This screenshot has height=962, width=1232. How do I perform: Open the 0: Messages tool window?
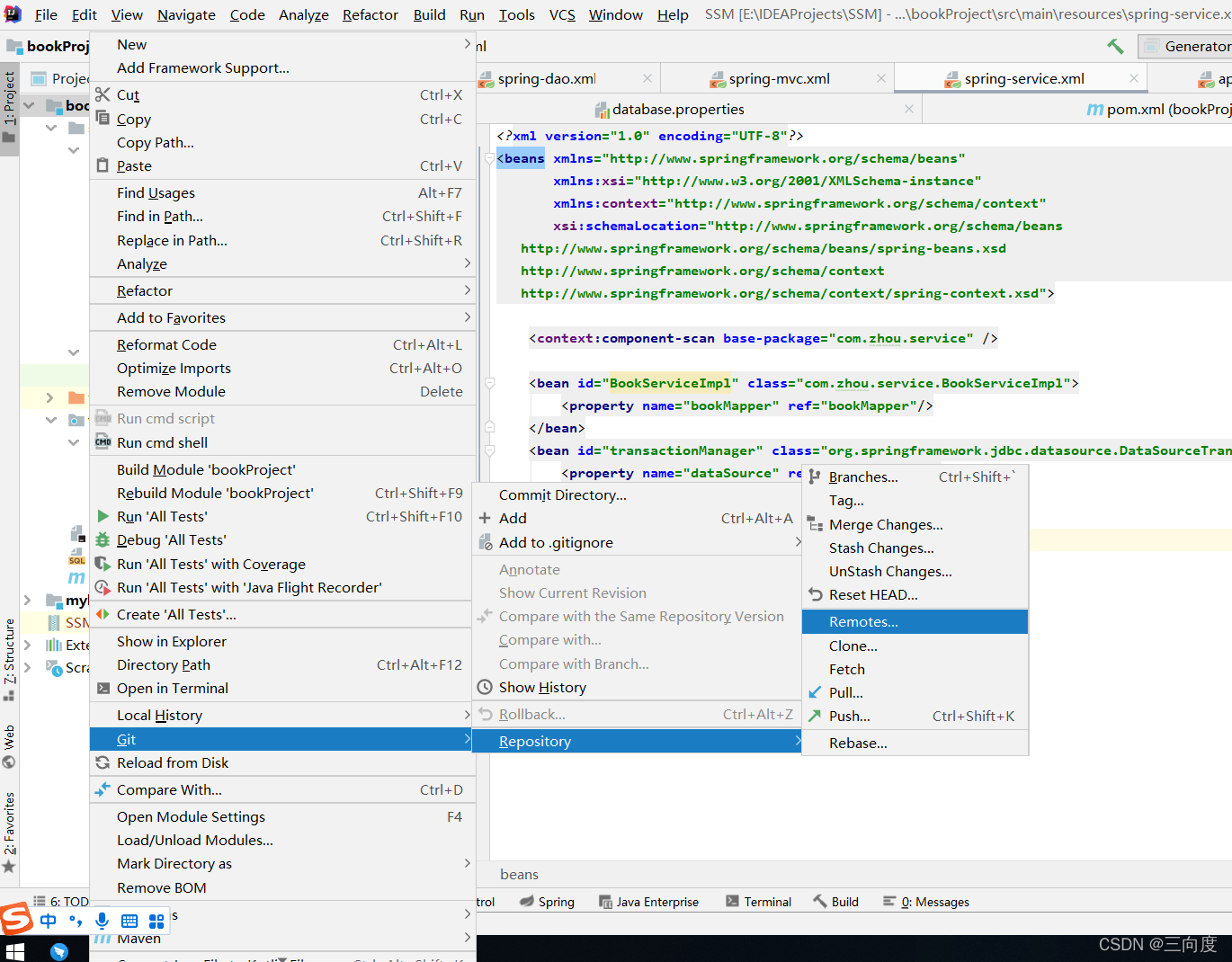coord(925,902)
